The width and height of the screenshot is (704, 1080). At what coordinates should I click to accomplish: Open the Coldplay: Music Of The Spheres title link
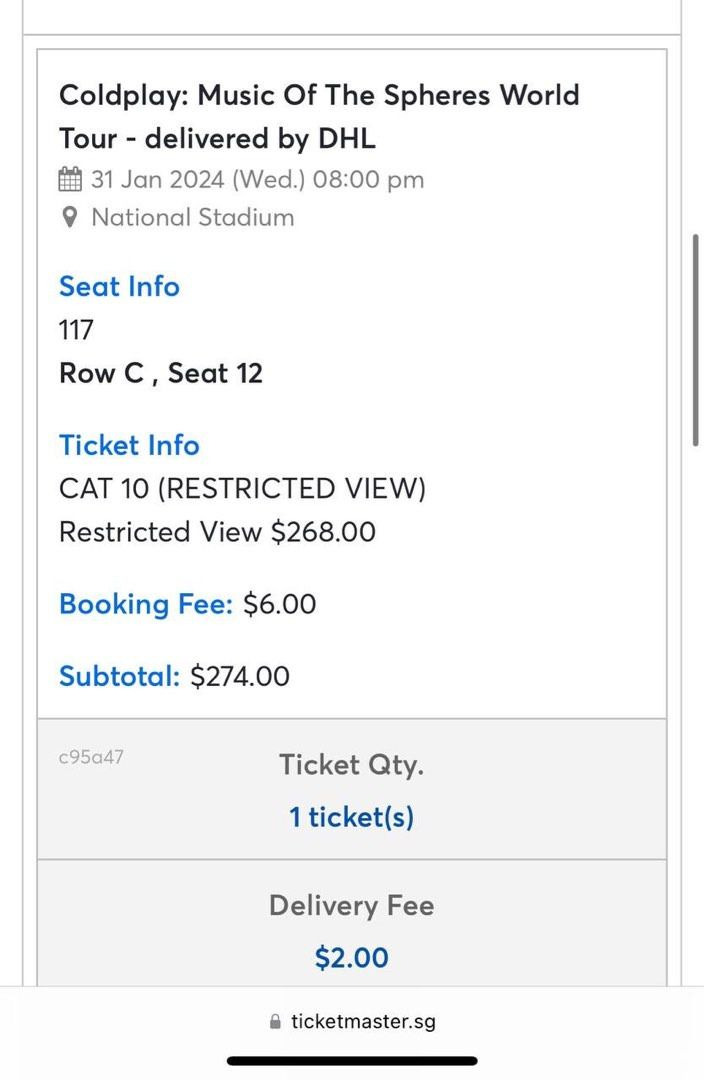tap(319, 116)
